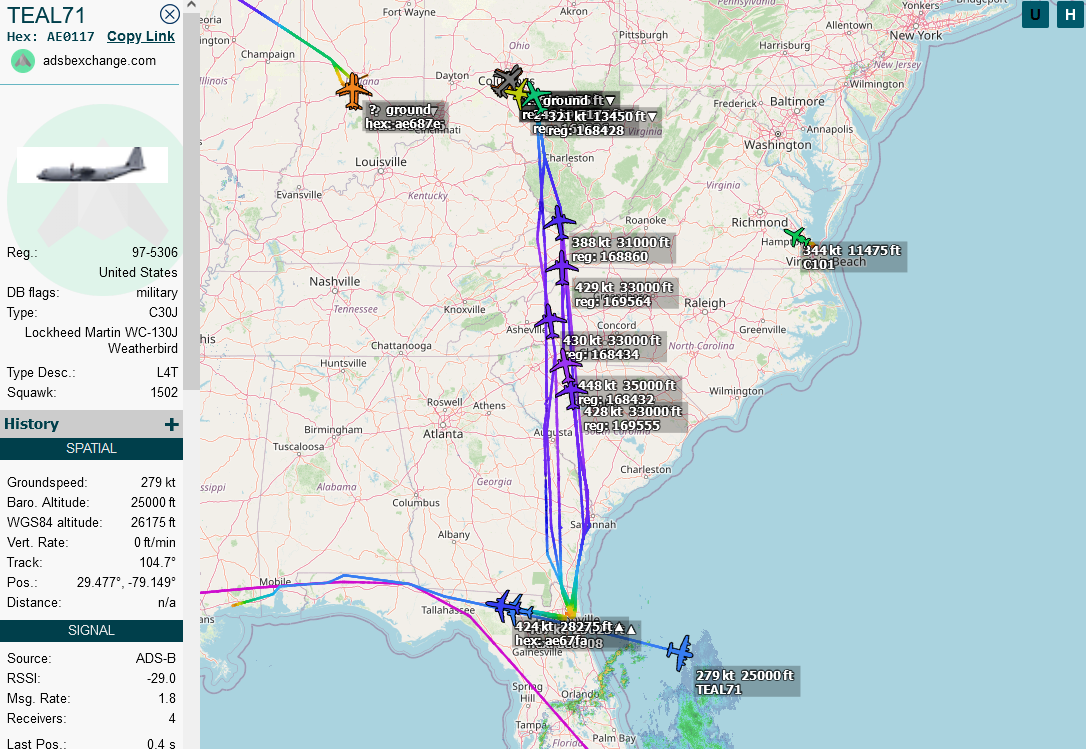Viewport: 1086px width, 749px height.
Task: Click the Type value C30J
Action: point(163,312)
